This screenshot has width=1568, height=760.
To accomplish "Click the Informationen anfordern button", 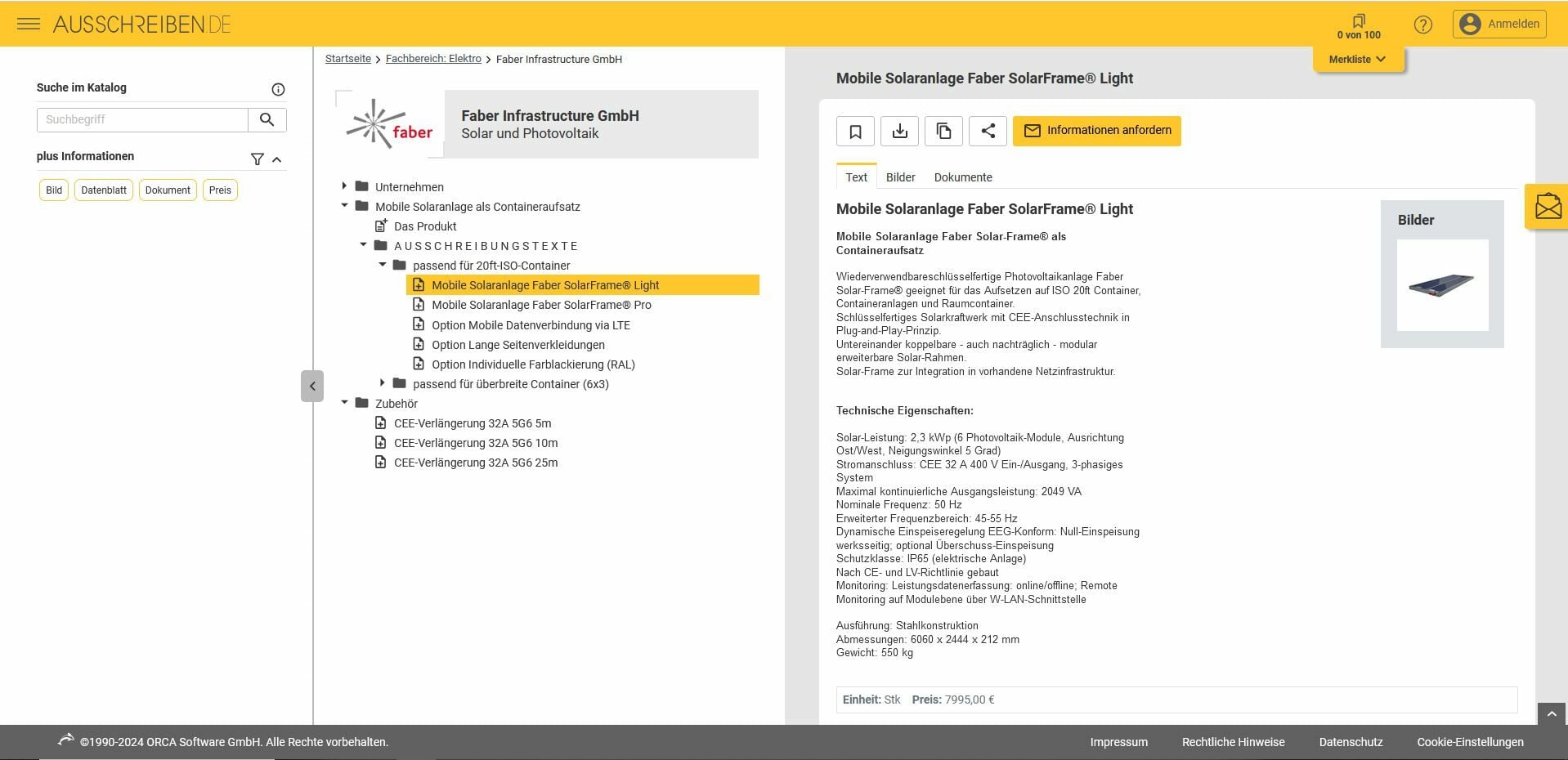I will pyautogui.click(x=1097, y=131).
